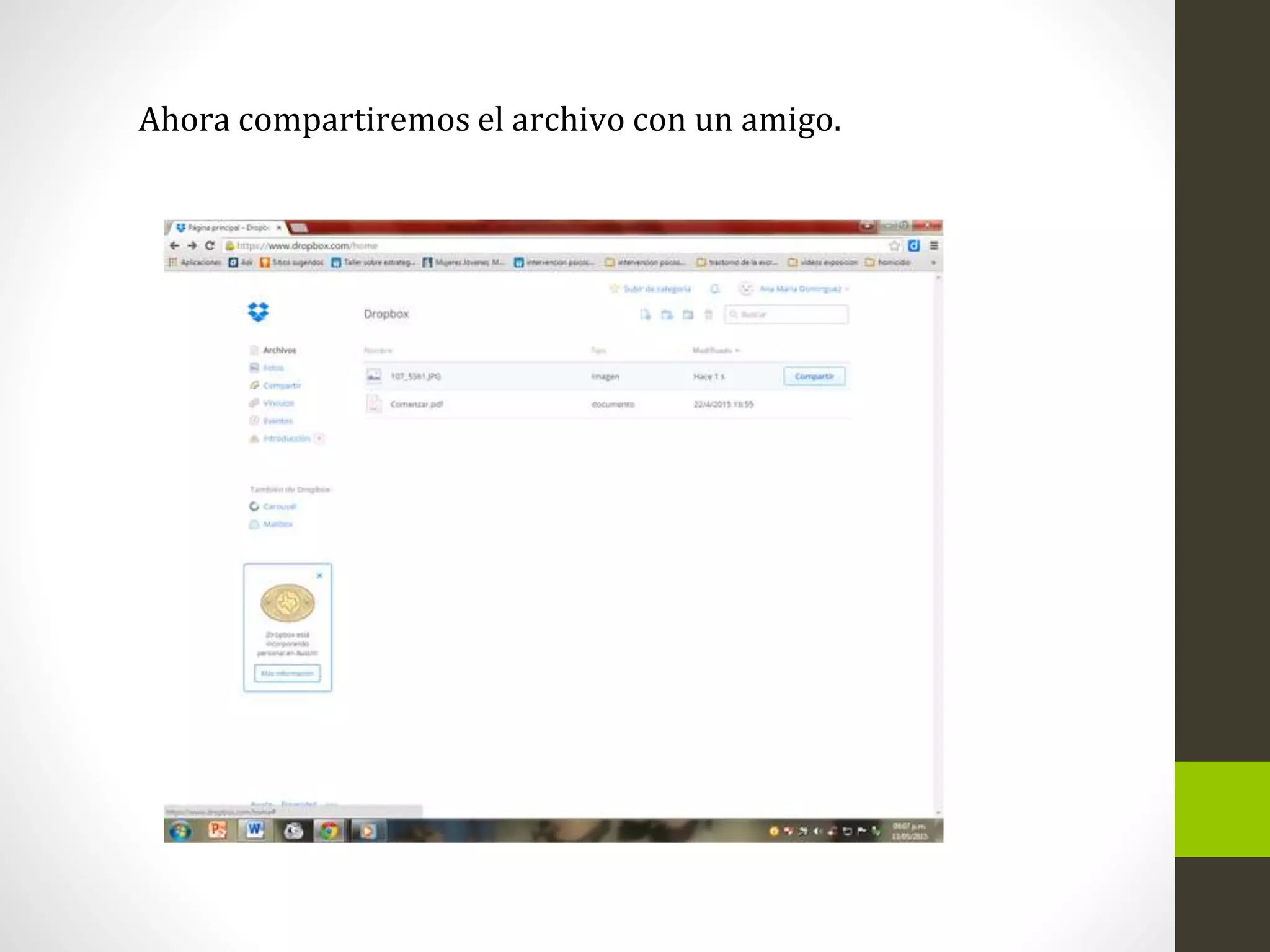Open a new tab in Chrome
The image size is (1270, 952).
(x=299, y=227)
